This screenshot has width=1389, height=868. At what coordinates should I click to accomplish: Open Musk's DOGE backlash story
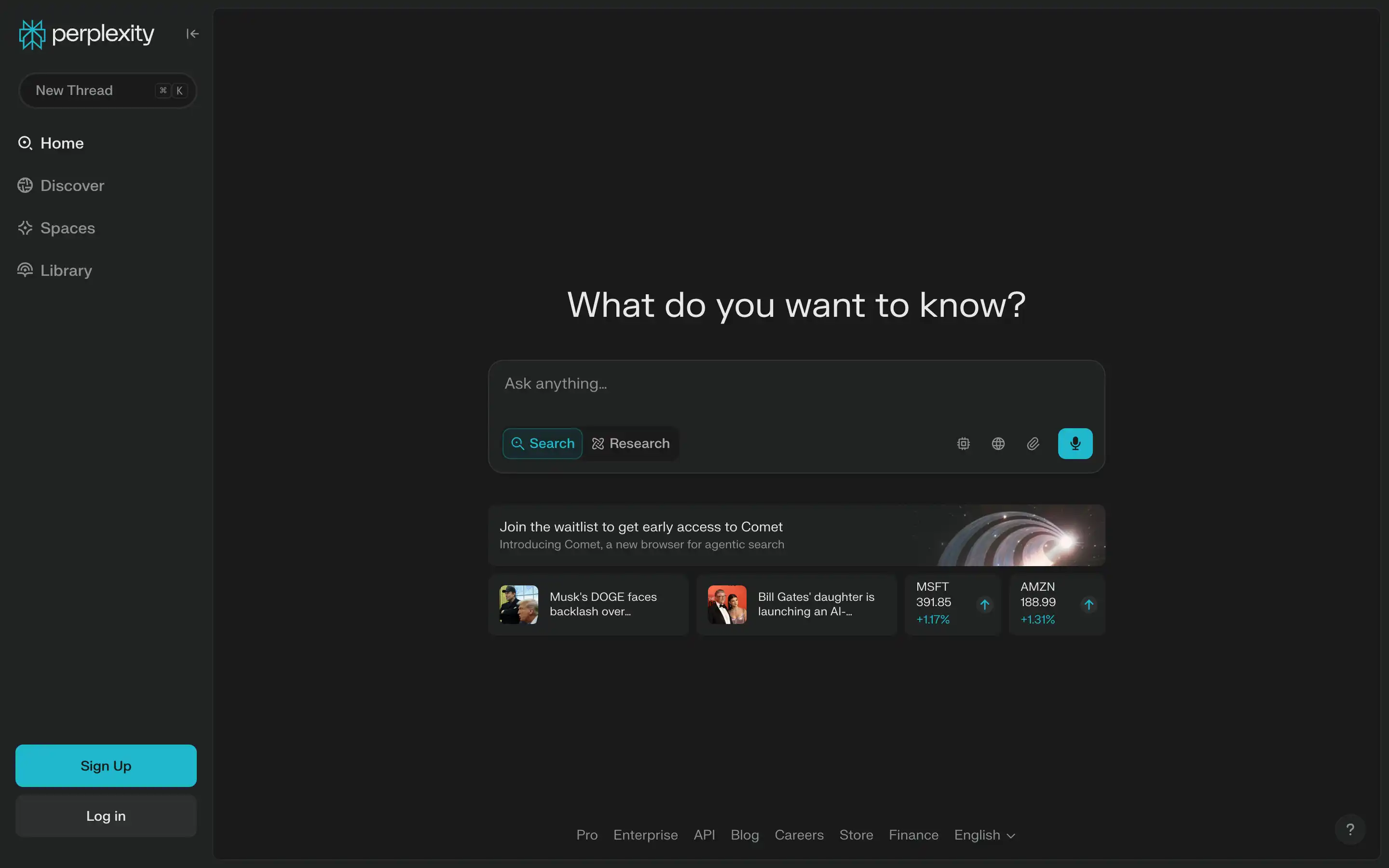pyautogui.click(x=588, y=605)
